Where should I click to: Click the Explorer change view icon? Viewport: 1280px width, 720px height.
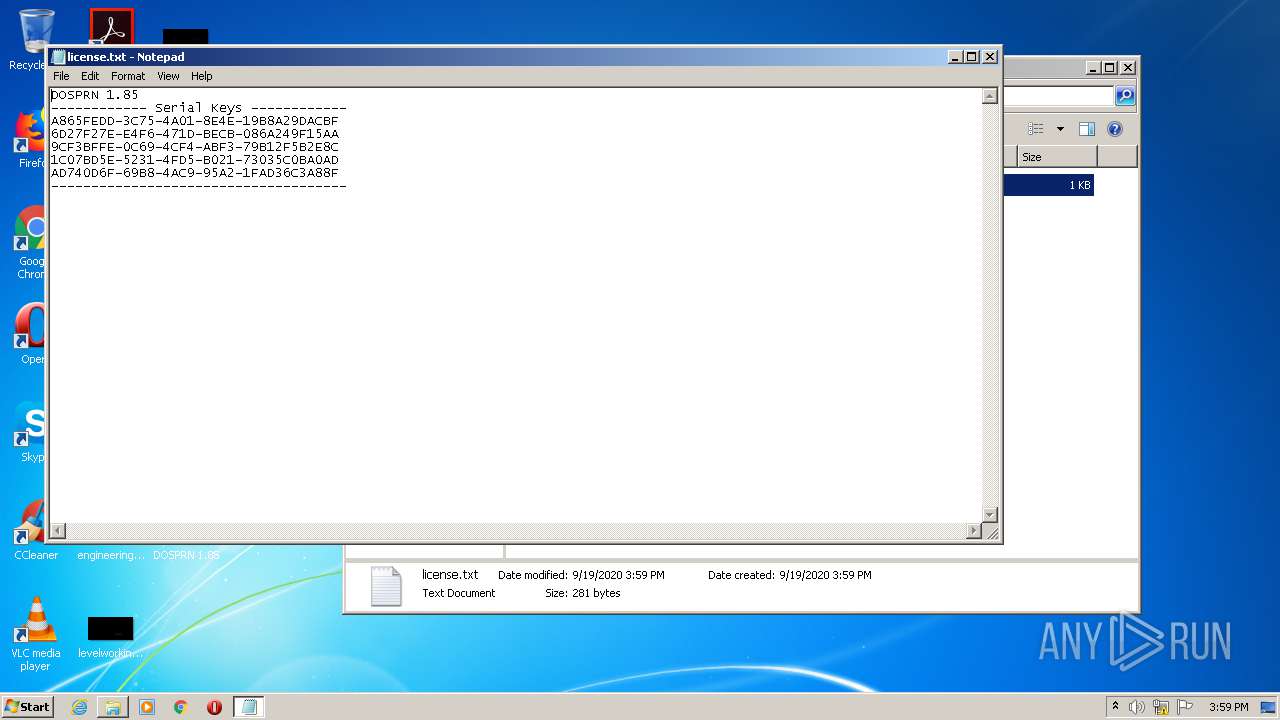[1036, 129]
